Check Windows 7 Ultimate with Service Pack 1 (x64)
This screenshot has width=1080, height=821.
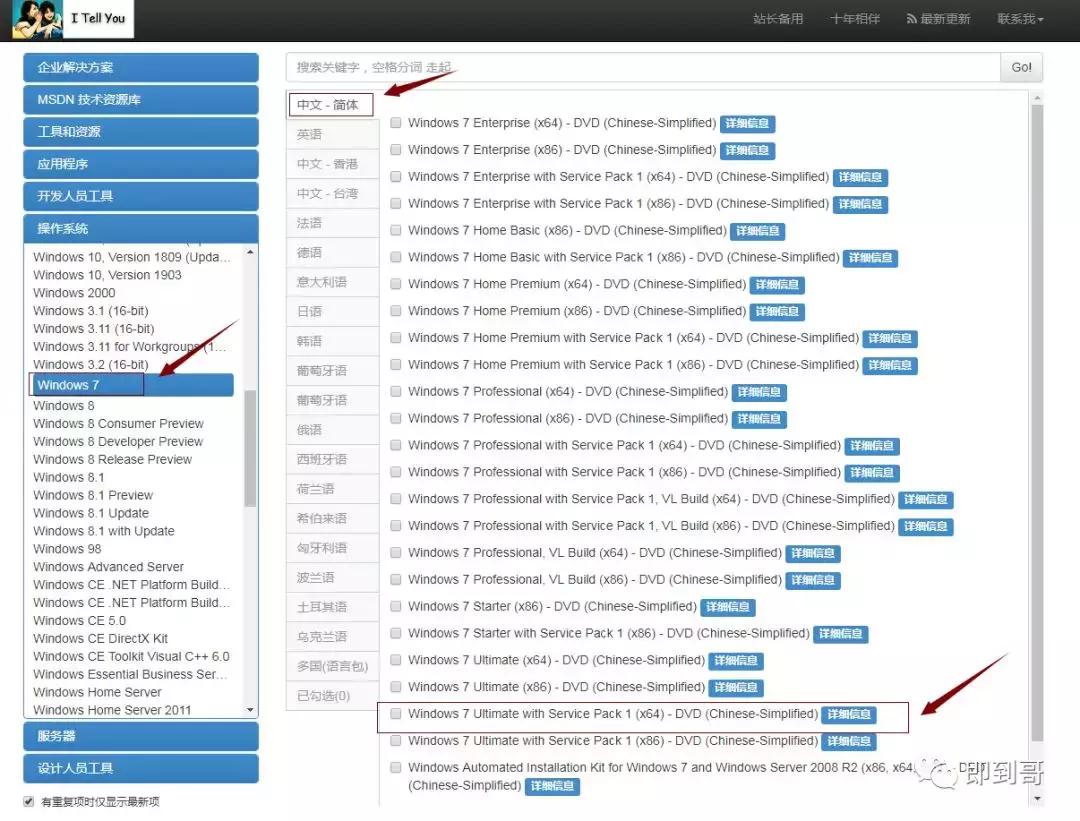point(396,714)
